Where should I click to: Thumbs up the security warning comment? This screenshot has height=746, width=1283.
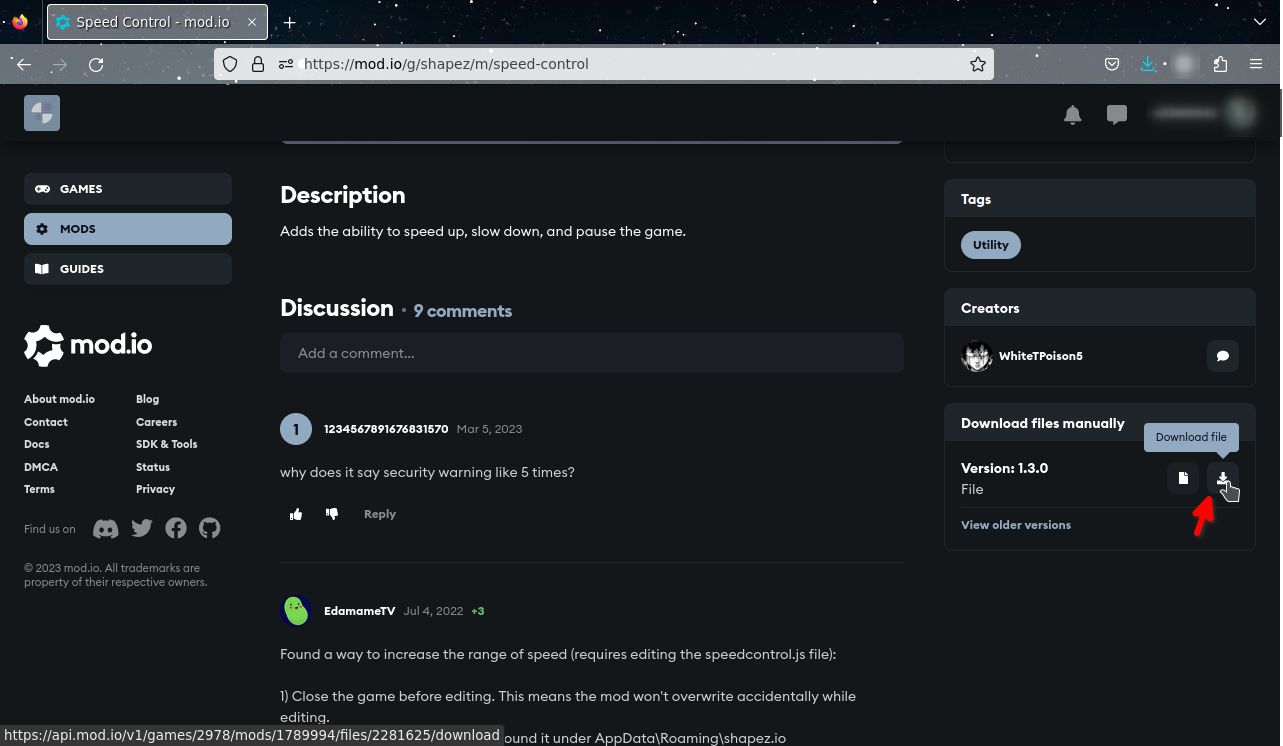[296, 514]
